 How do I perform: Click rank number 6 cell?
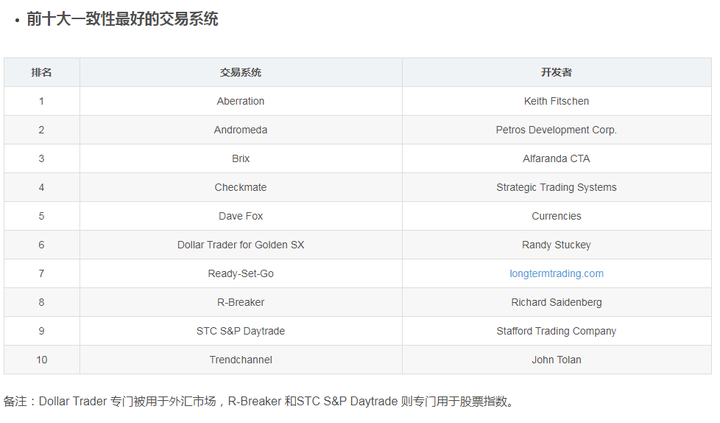point(42,245)
